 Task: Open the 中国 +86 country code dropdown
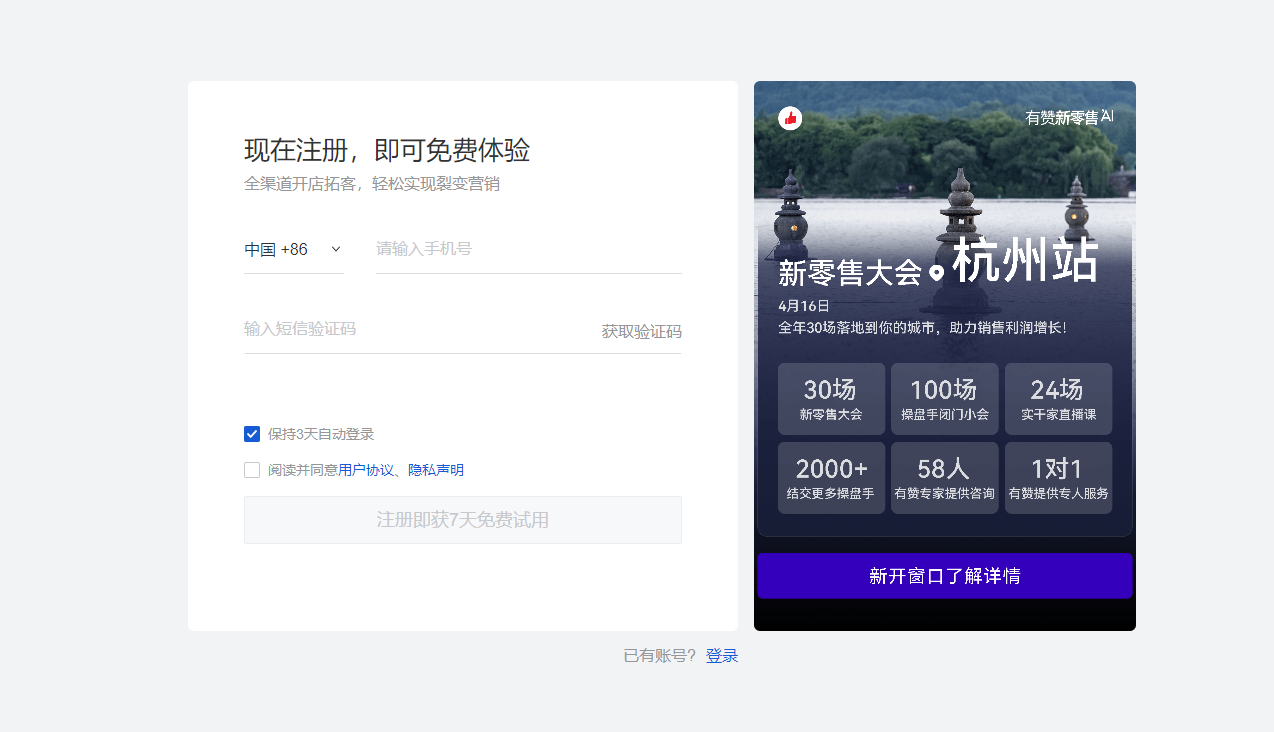(293, 249)
